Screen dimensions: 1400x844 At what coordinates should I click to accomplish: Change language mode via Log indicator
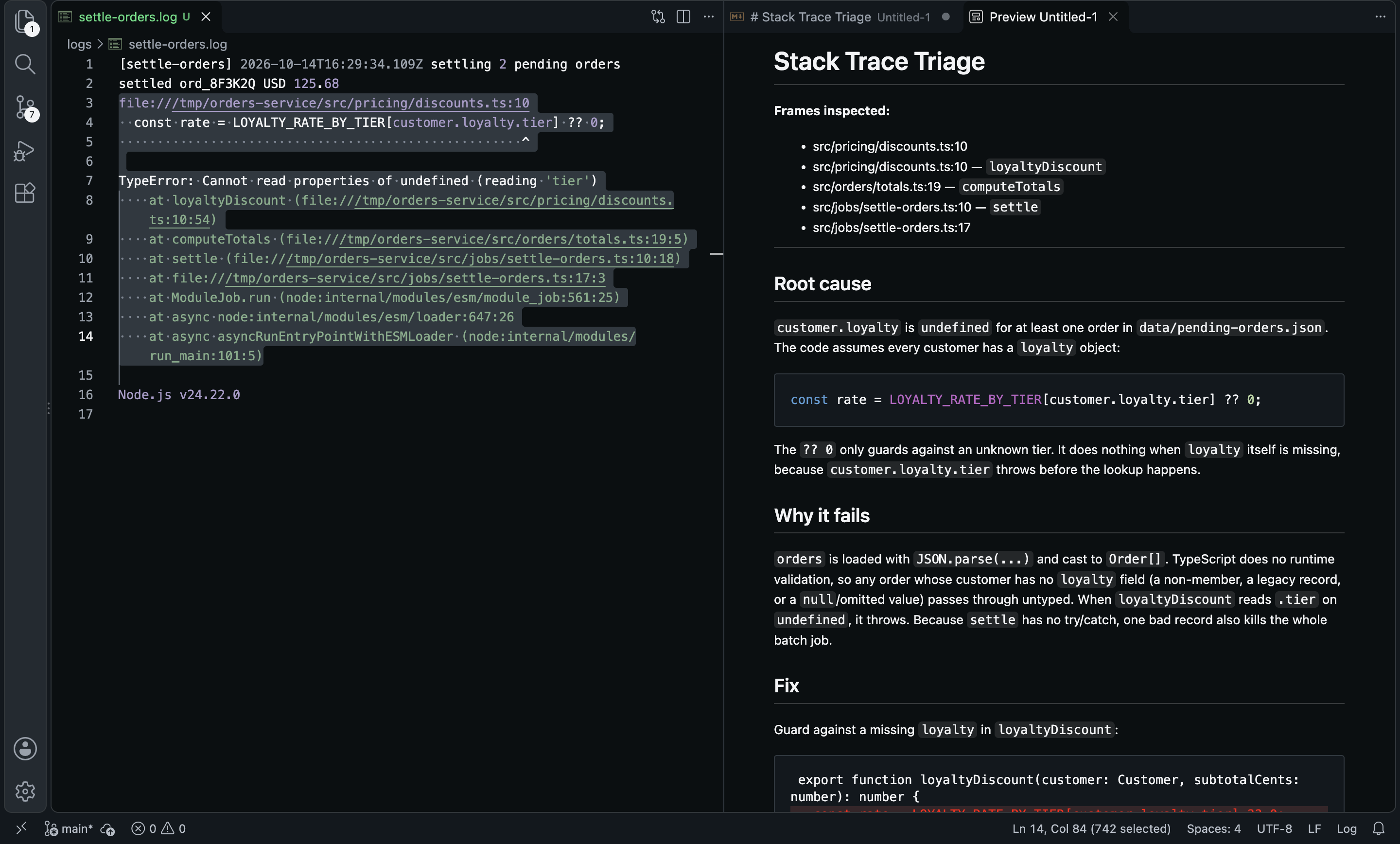[1346, 828]
